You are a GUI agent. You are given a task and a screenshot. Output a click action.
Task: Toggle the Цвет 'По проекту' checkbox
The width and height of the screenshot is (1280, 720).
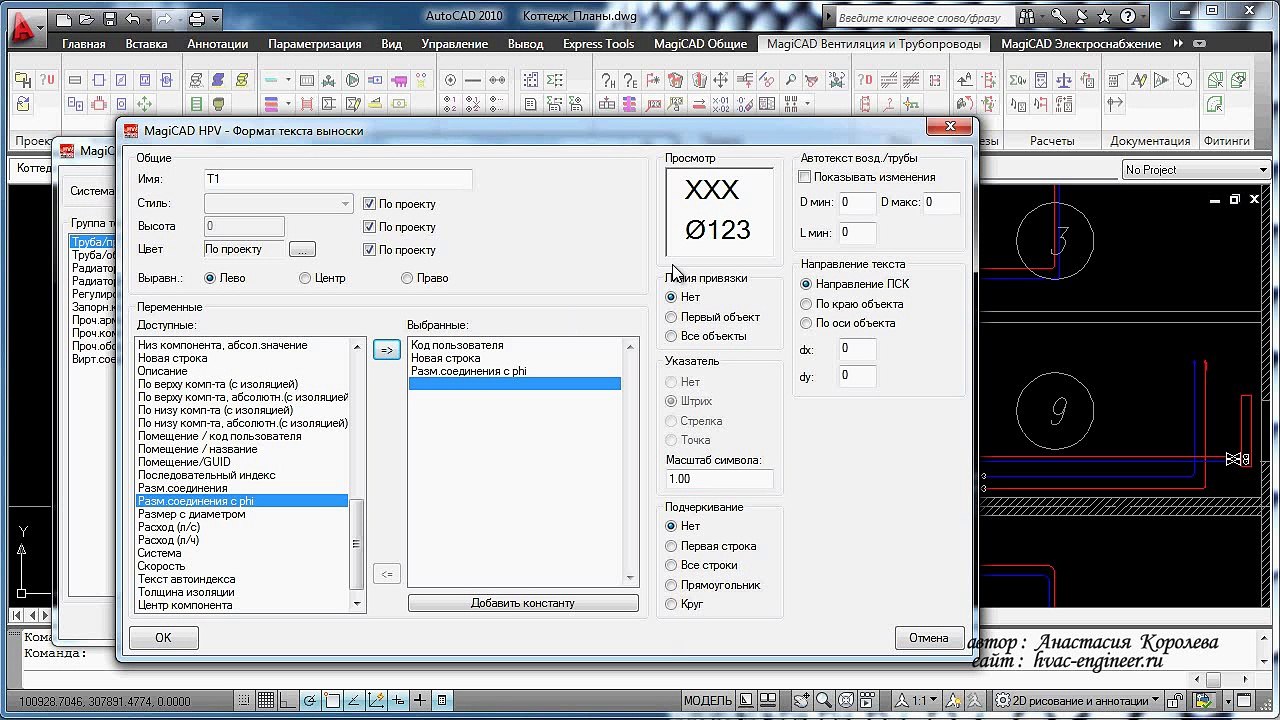pyautogui.click(x=369, y=250)
